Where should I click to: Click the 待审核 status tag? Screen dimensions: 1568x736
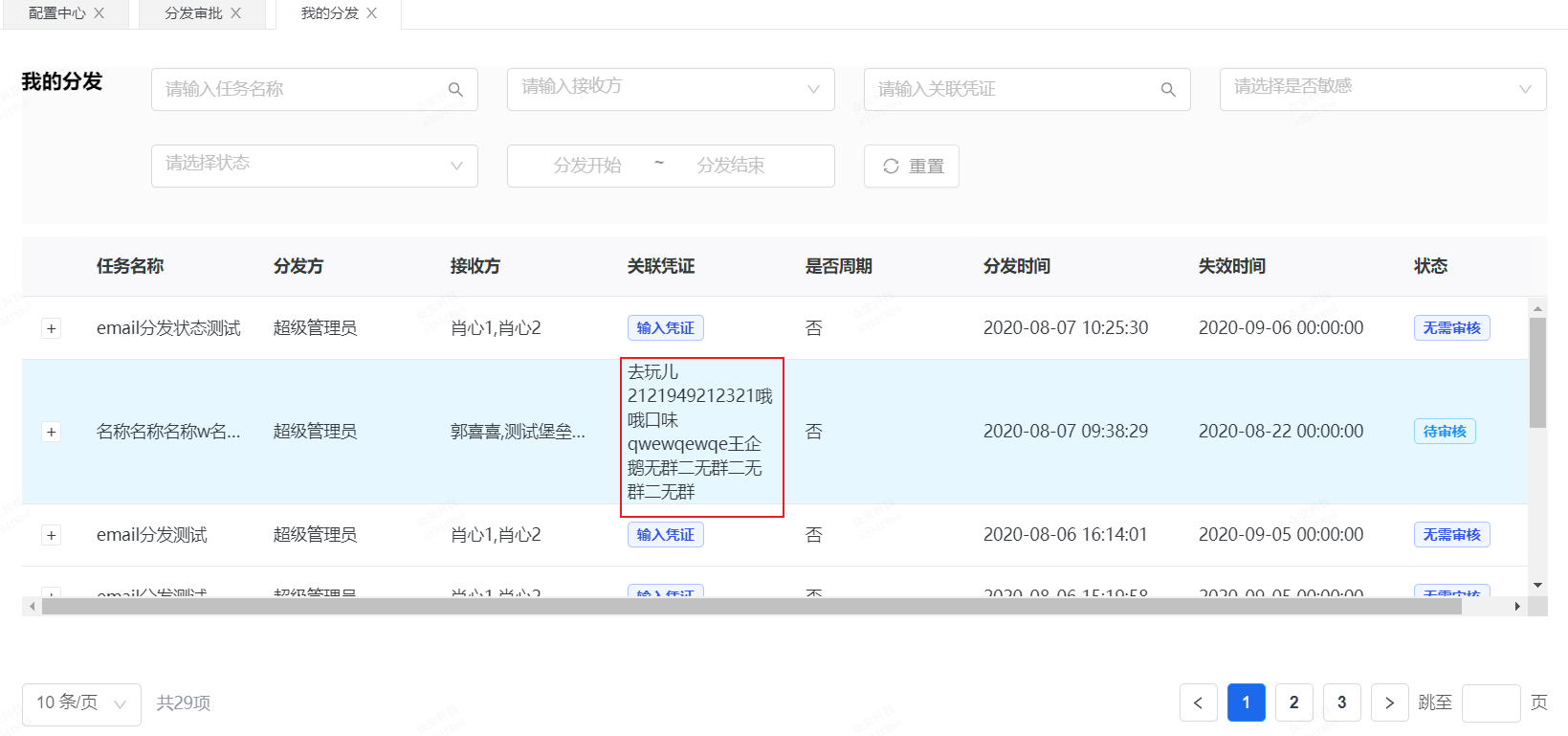(1445, 432)
